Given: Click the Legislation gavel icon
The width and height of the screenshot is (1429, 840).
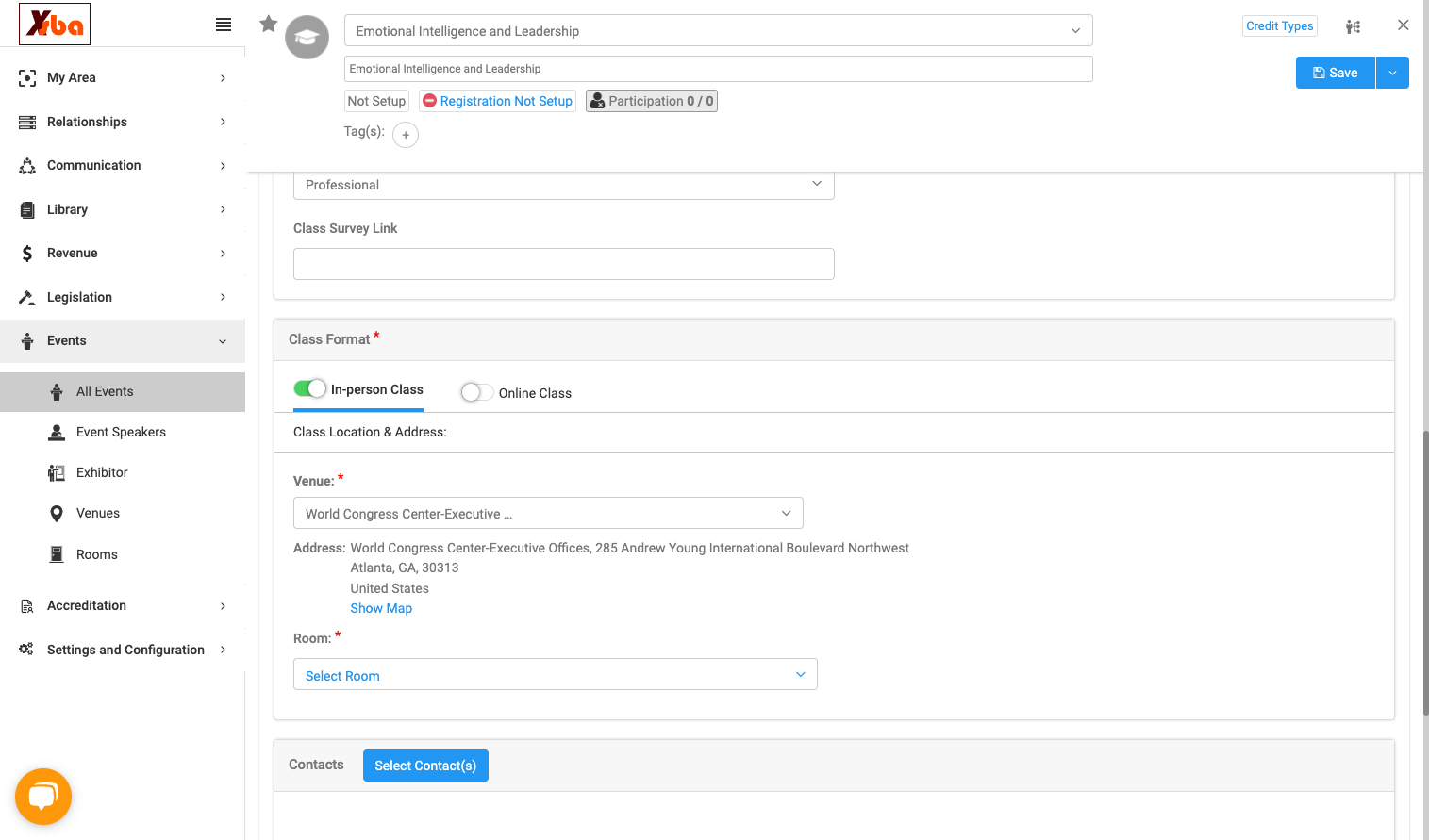Looking at the screenshot, I should [x=27, y=298].
